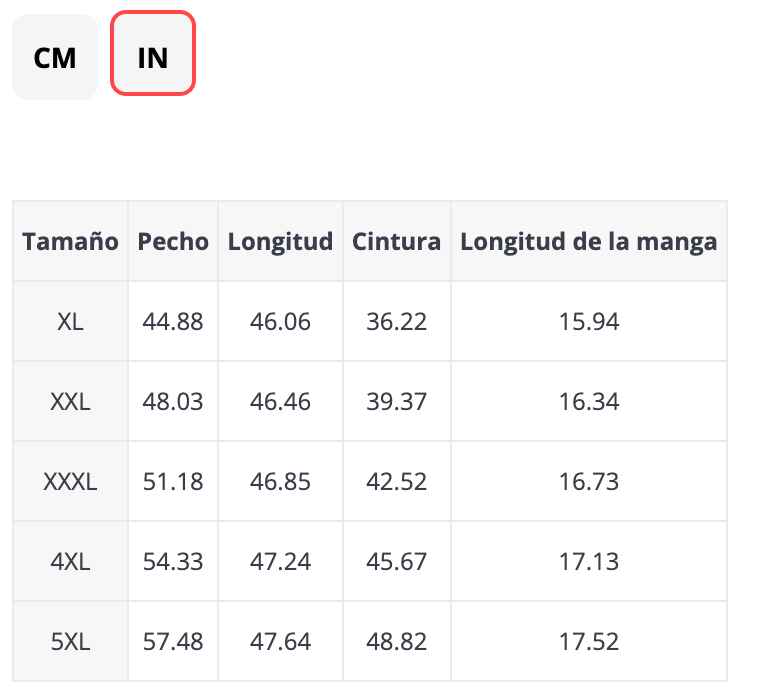This screenshot has height=700, width=768.
Task: Click the Longitud column header
Action: click(x=280, y=241)
